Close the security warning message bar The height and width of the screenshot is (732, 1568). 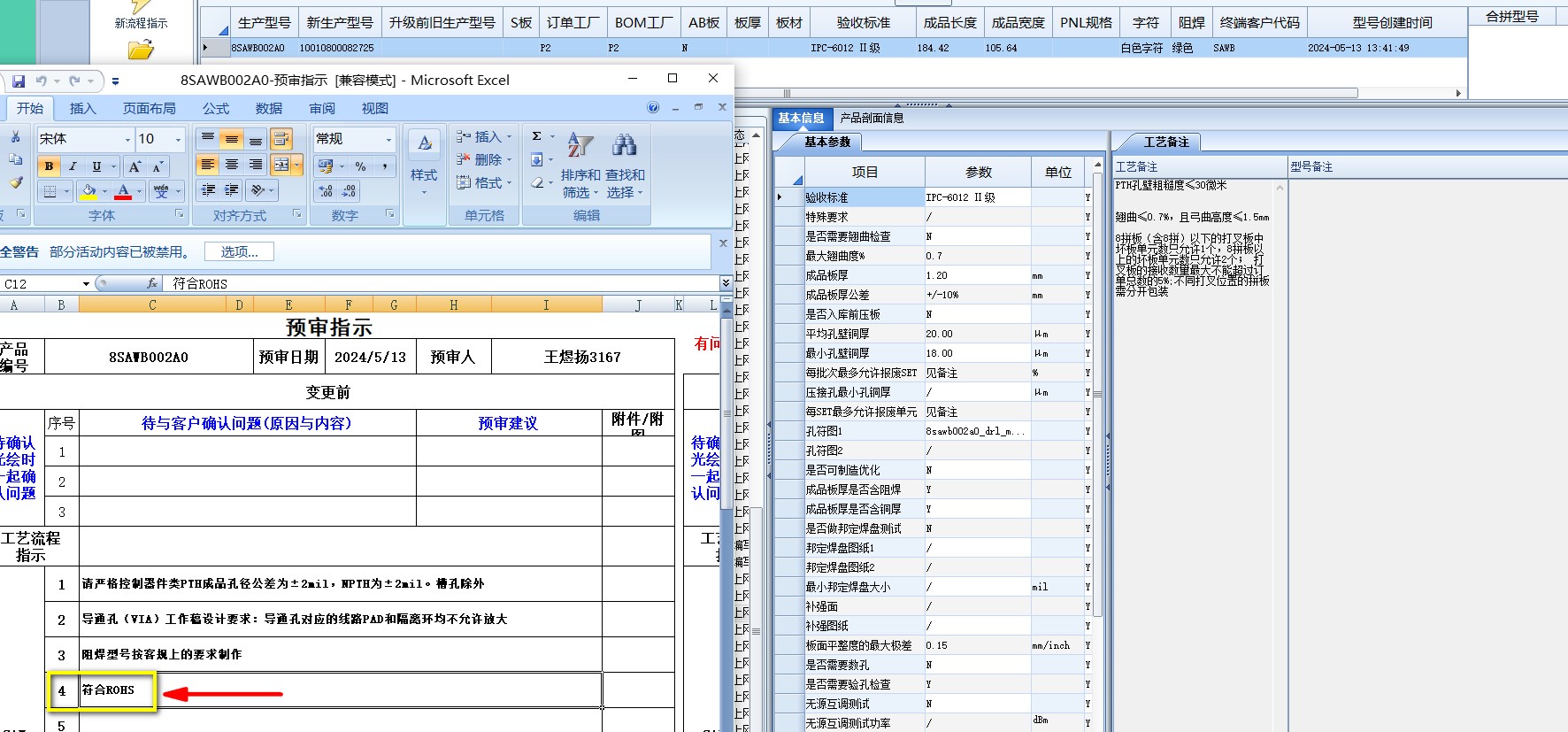click(723, 243)
